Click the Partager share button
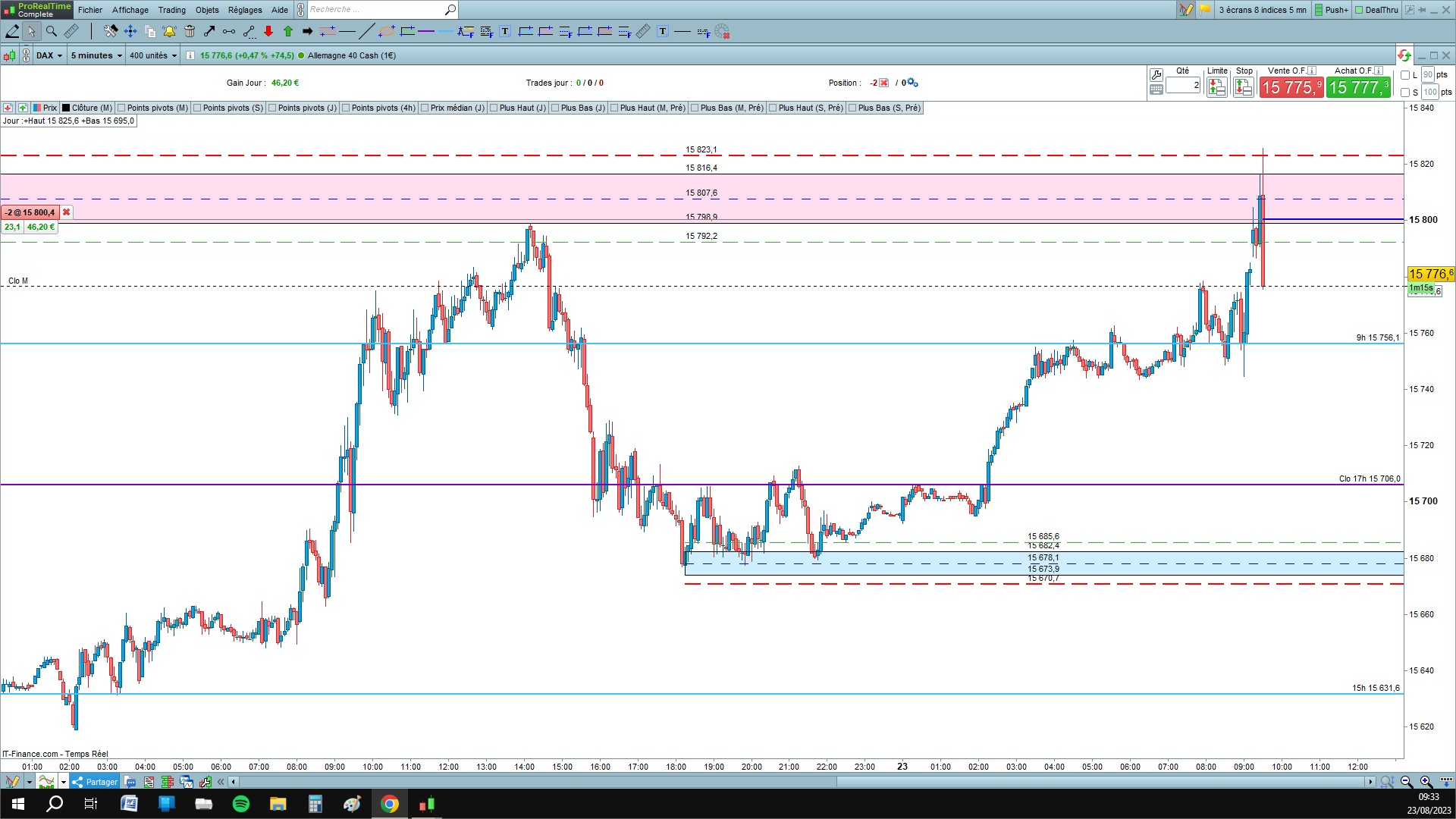Viewport: 1456px width, 819px height. coord(95,782)
